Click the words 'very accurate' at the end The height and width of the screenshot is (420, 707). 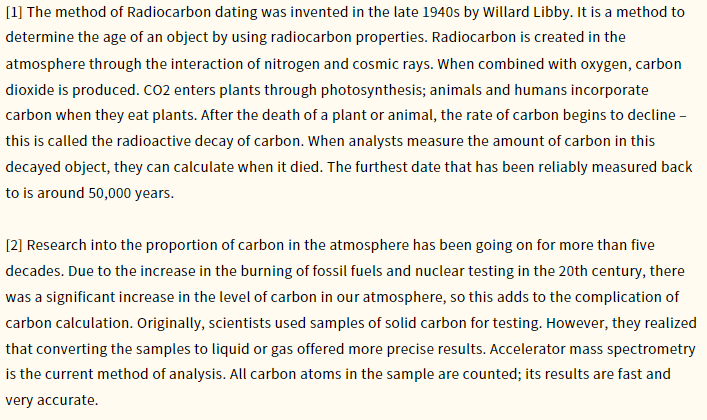point(50,400)
